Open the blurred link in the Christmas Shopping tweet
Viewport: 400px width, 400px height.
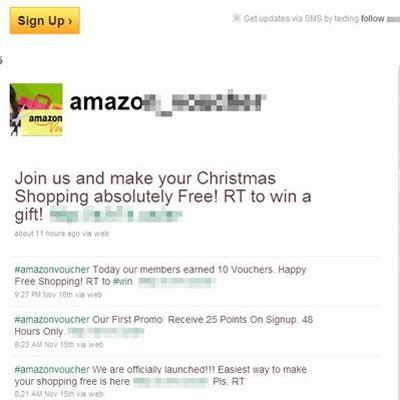pyautogui.click(x=116, y=214)
